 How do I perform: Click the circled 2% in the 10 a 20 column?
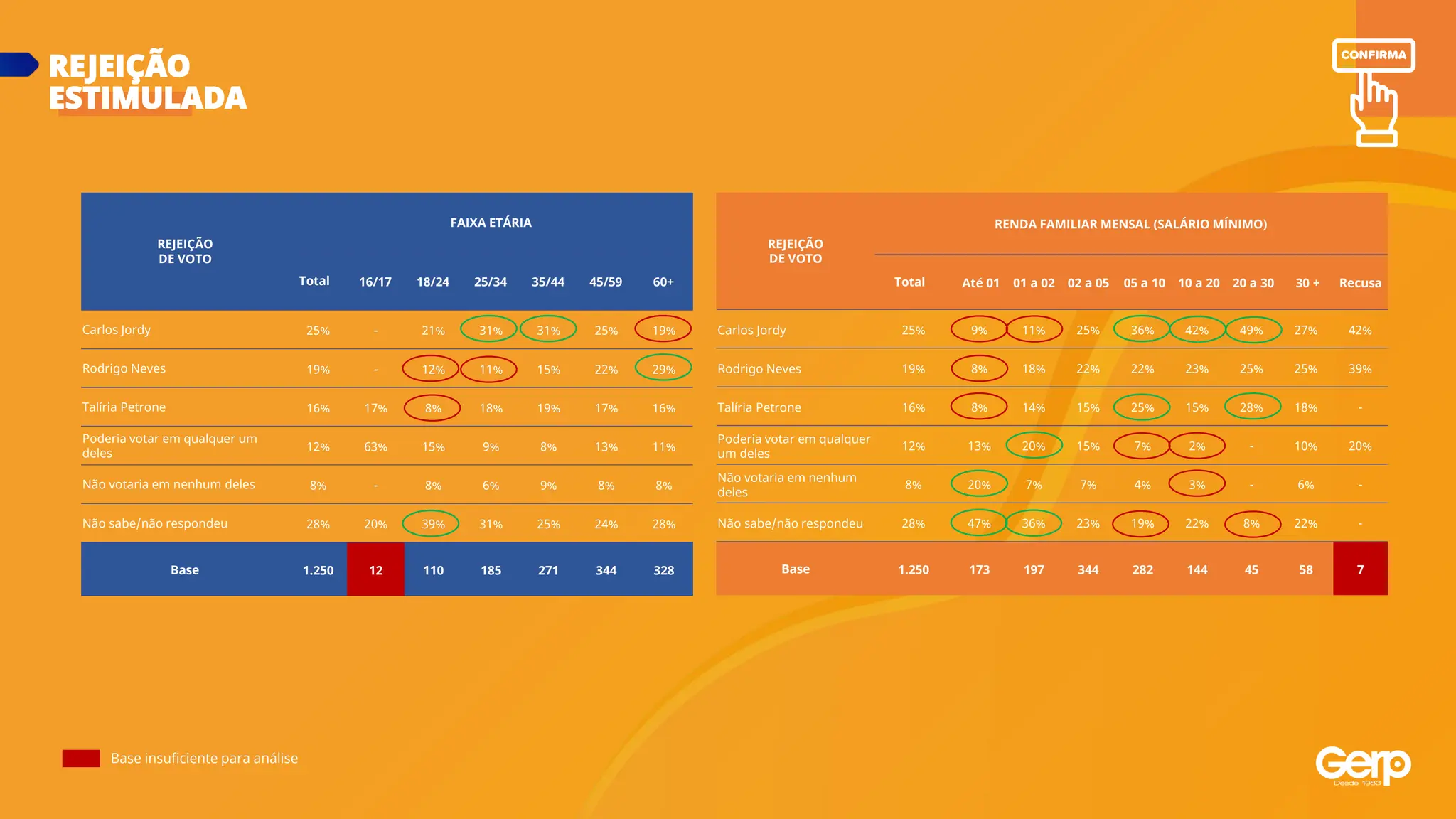pyautogui.click(x=1197, y=446)
